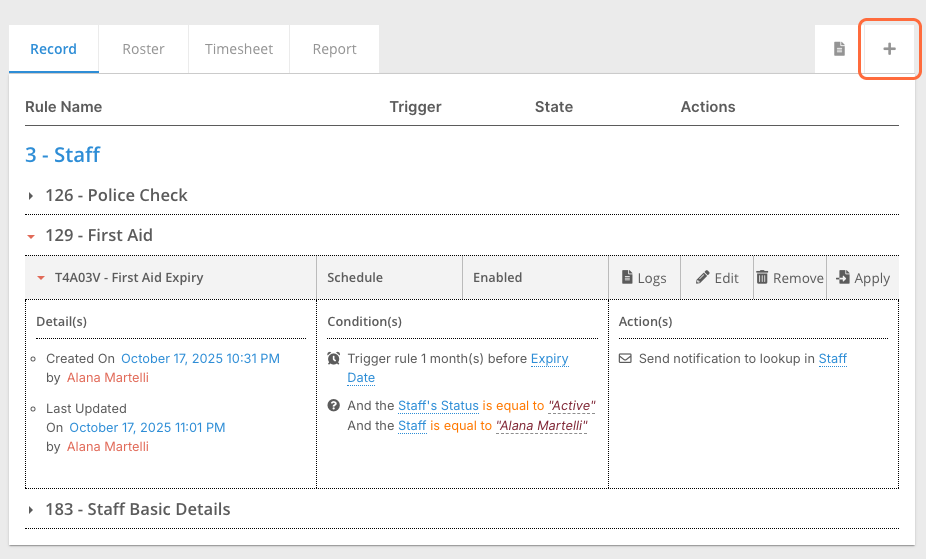
Task: Click the Action(s) section heading
Action: (x=645, y=322)
